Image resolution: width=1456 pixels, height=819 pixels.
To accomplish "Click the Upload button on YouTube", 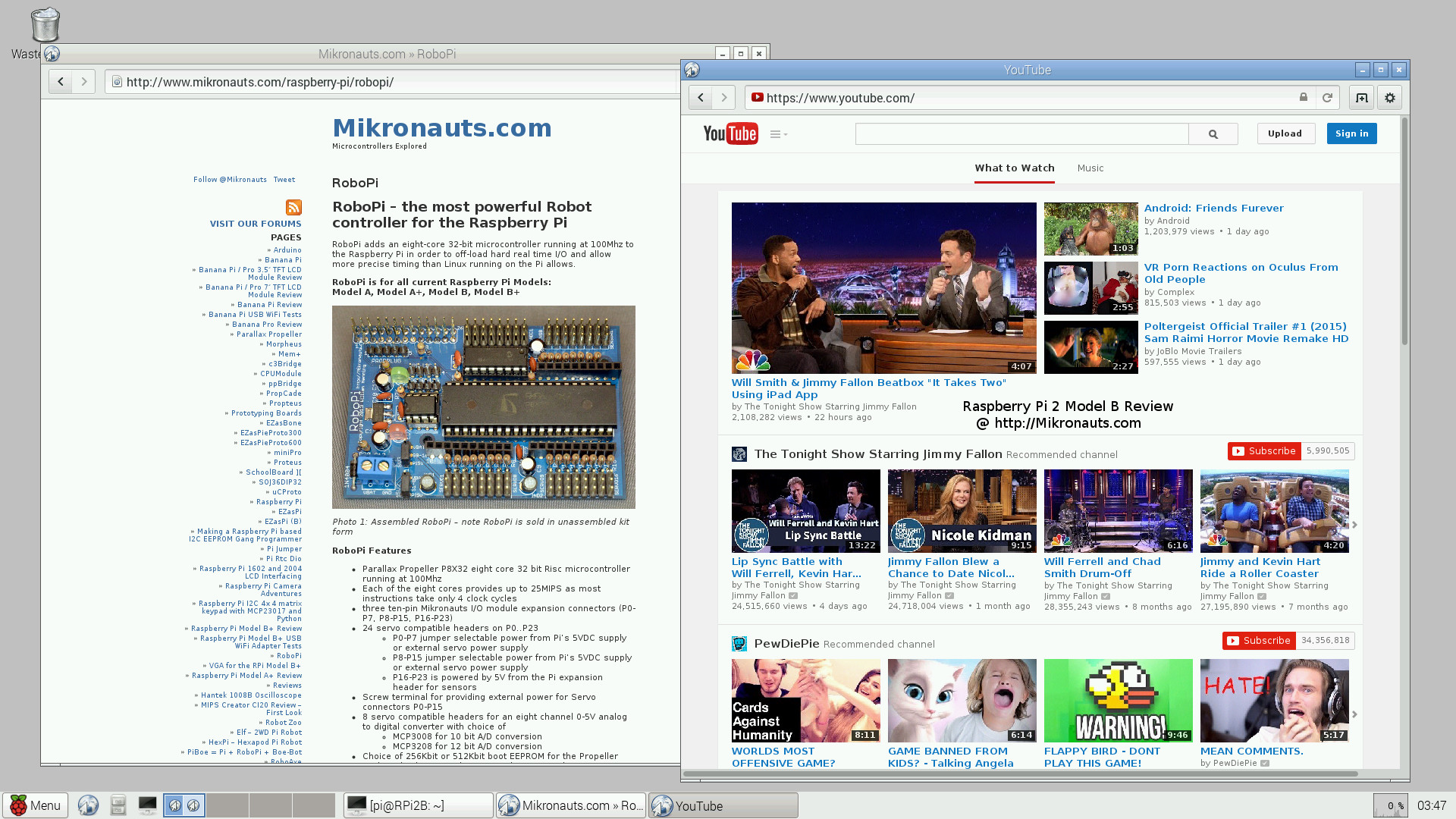I will [x=1285, y=133].
